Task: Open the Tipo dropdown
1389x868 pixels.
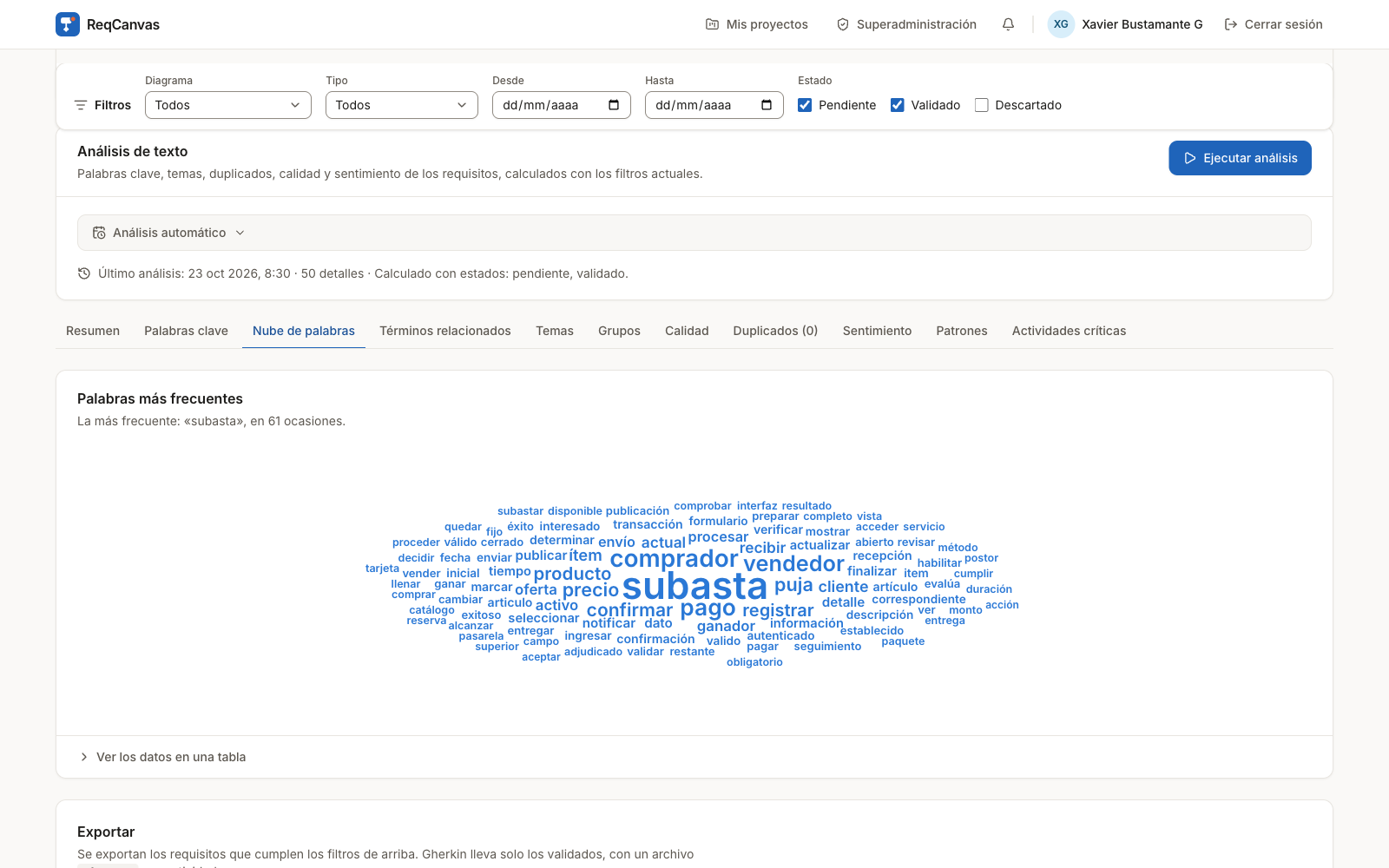Action: coord(402,105)
